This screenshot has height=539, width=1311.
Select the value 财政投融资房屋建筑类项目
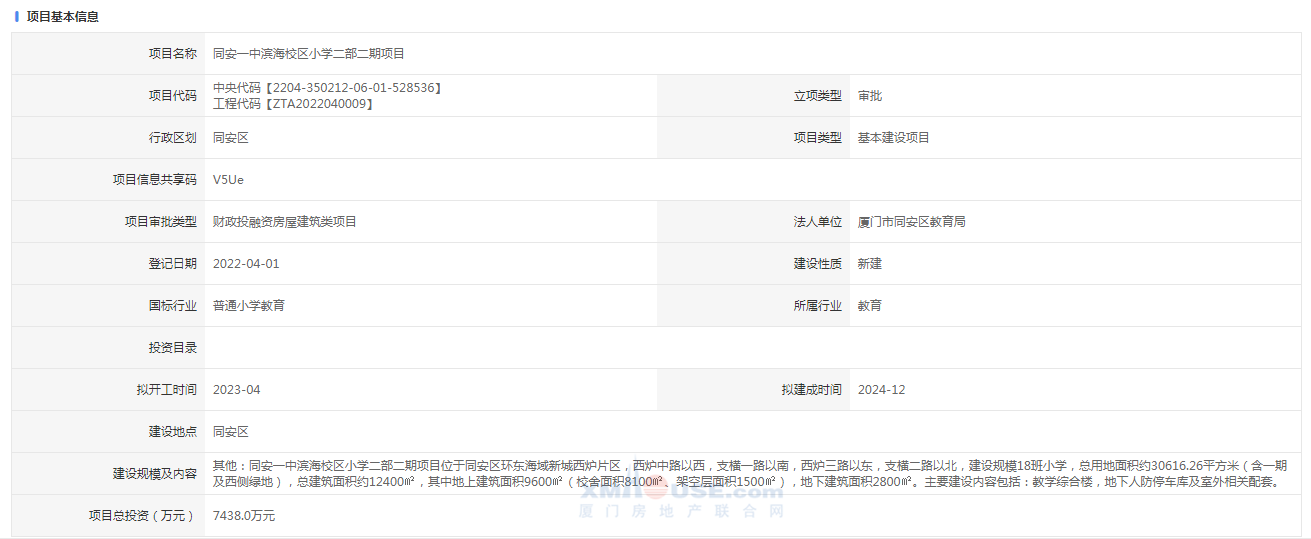pyautogui.click(x=284, y=222)
